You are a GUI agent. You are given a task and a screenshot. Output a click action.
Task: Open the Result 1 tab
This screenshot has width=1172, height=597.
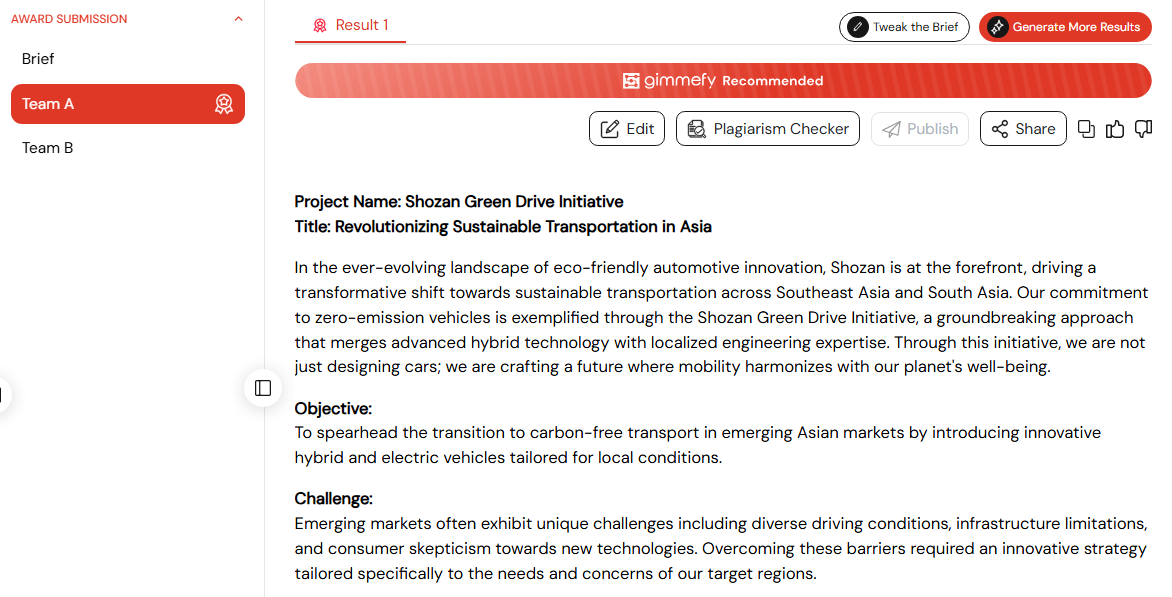pyautogui.click(x=351, y=25)
